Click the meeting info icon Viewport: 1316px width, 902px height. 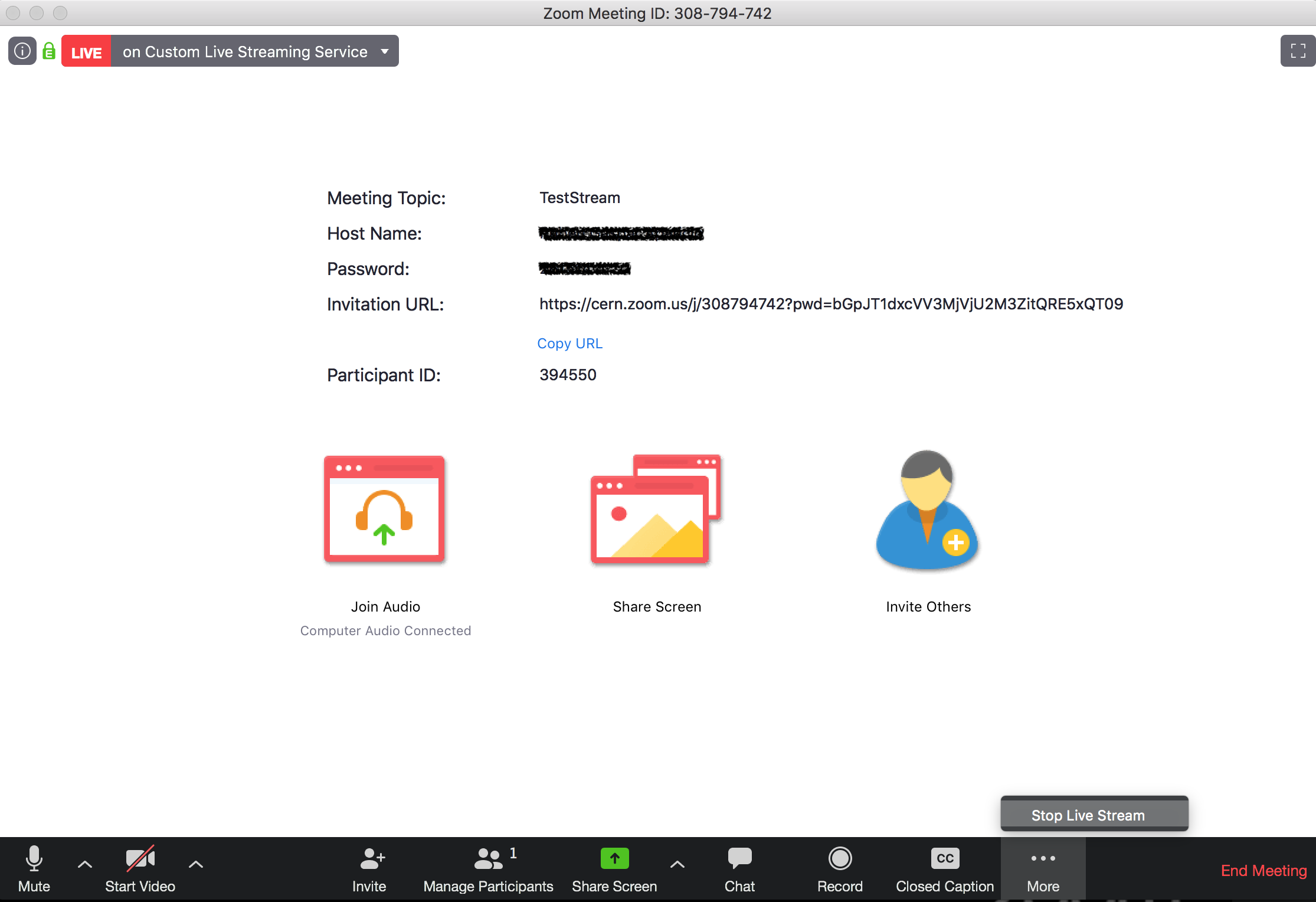pos(22,51)
